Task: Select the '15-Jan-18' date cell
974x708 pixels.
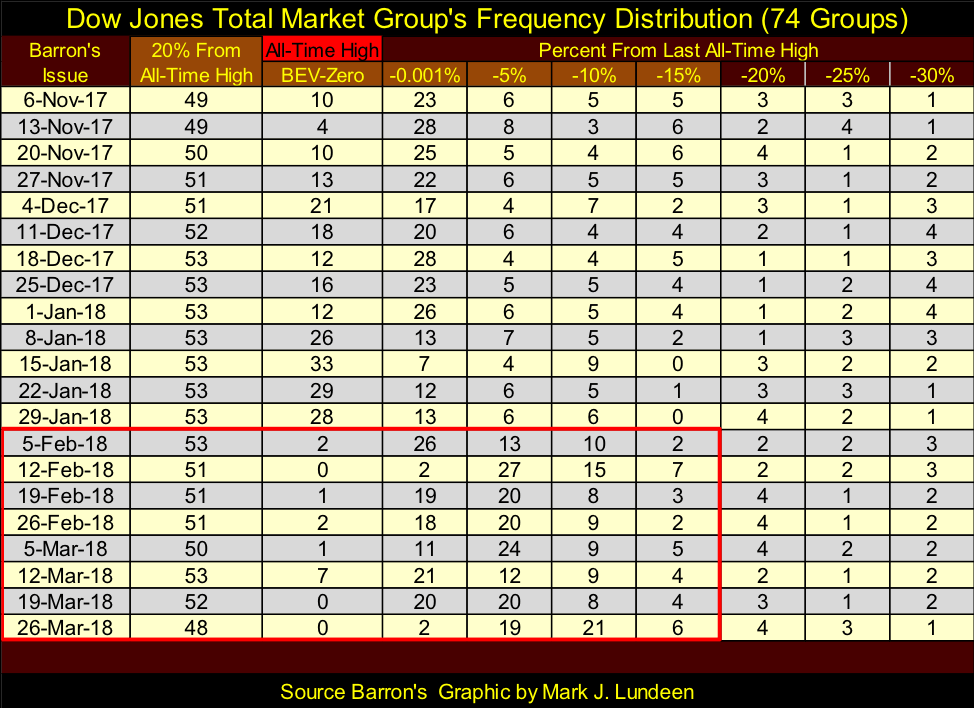Action: pyautogui.click(x=65, y=364)
